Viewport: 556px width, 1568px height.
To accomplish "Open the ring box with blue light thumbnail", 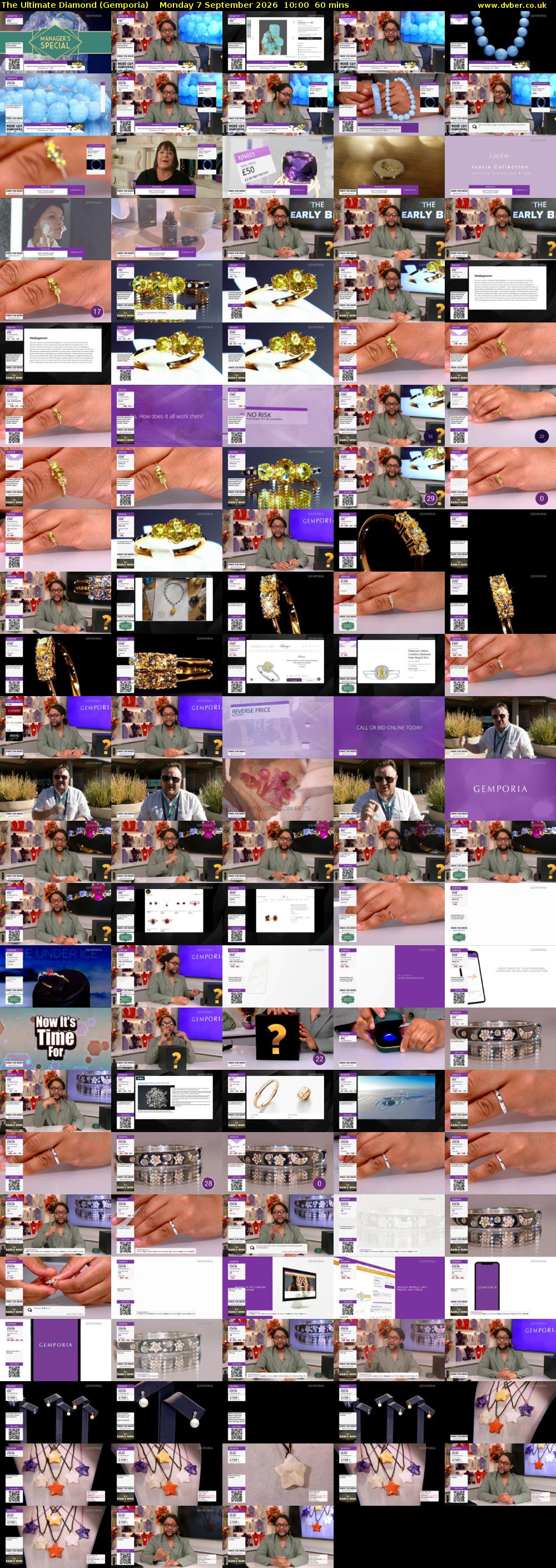I will tap(389, 1039).
